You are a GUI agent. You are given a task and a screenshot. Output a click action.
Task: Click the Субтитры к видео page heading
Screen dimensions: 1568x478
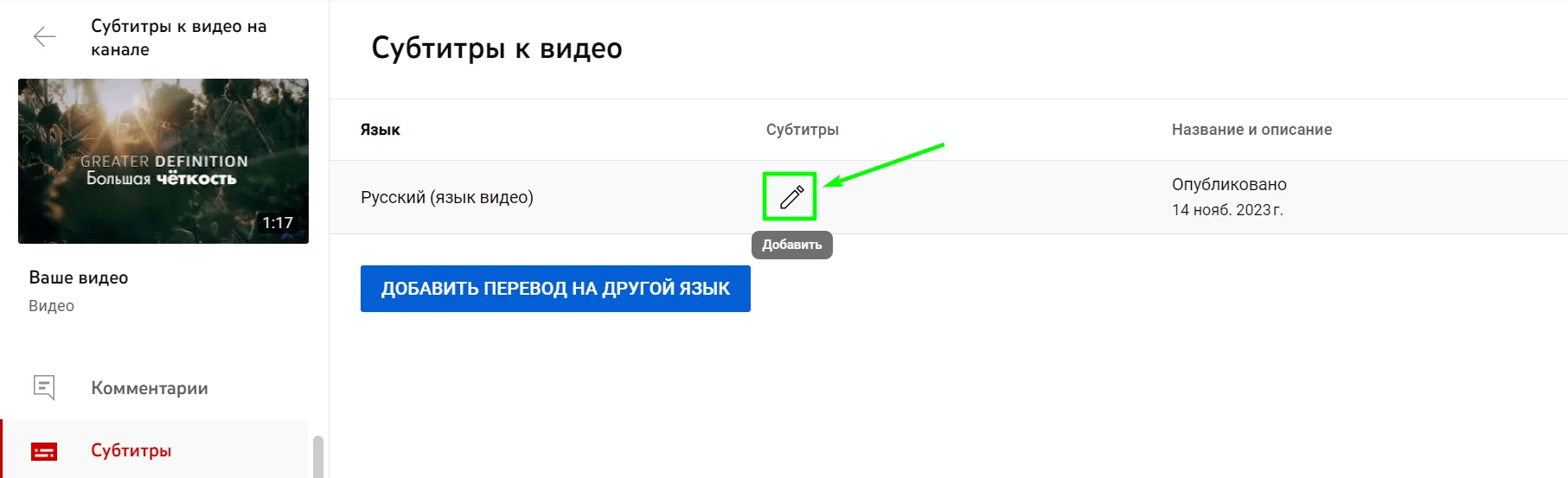(496, 48)
